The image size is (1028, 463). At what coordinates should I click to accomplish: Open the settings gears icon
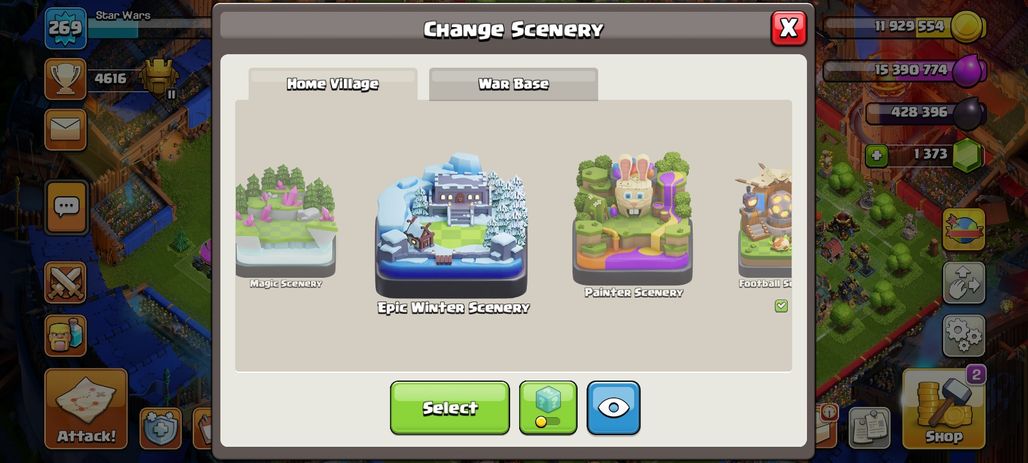pyautogui.click(x=964, y=336)
